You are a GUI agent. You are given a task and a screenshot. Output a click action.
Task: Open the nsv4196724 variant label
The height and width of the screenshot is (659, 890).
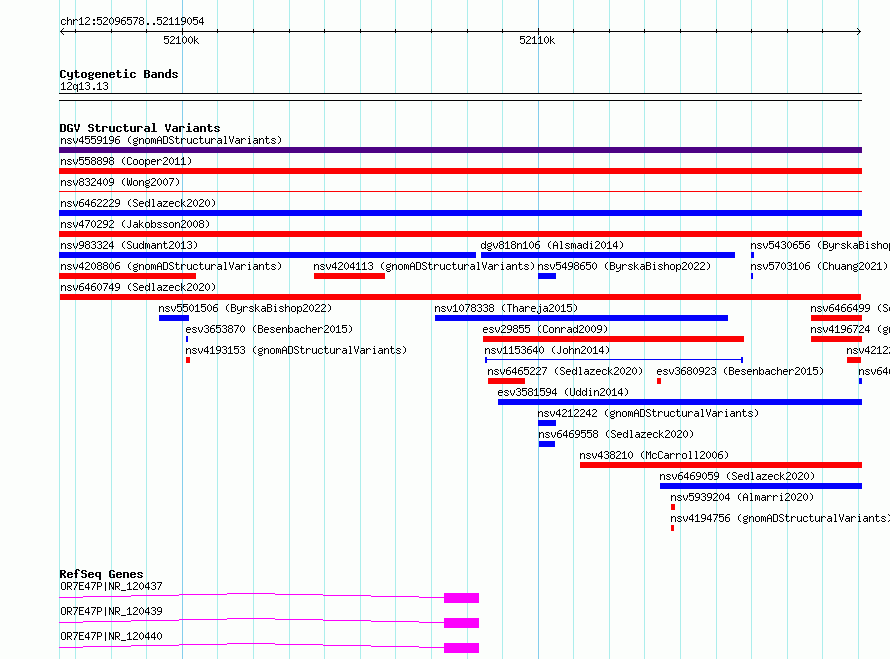click(850, 329)
